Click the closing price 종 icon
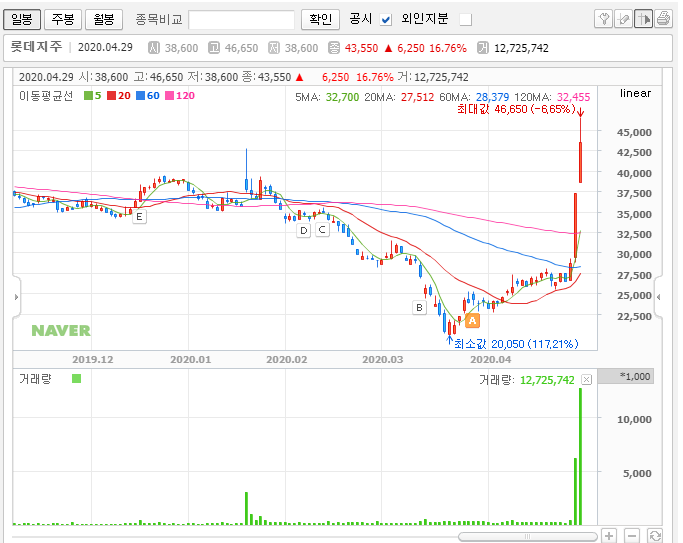The width and height of the screenshot is (683, 543). tap(334, 48)
